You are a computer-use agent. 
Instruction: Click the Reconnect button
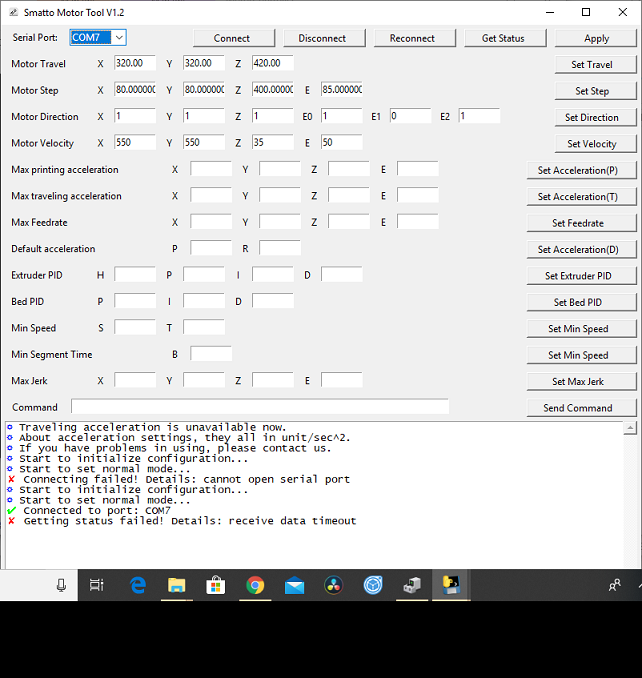click(414, 38)
